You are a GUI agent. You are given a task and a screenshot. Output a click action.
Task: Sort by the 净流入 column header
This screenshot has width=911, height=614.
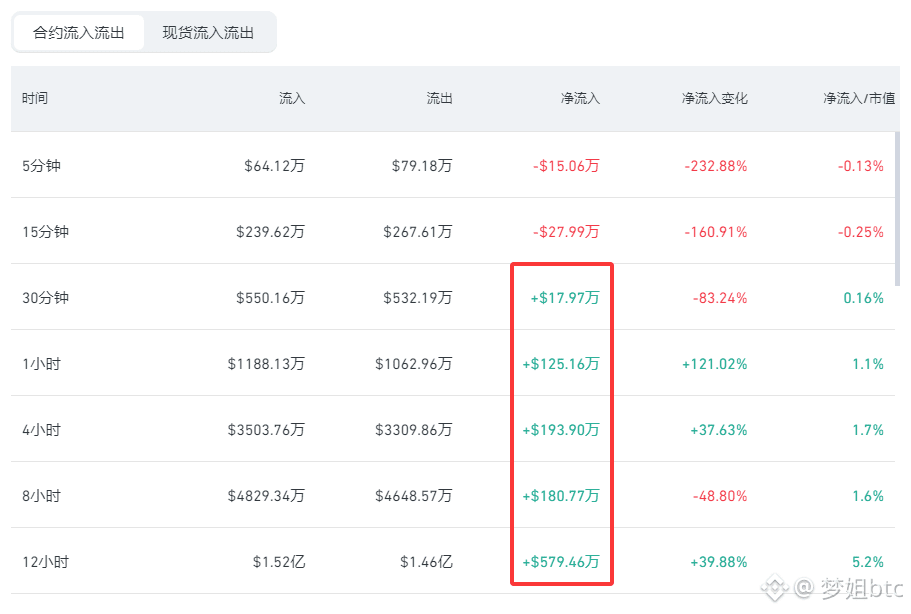tap(580, 98)
